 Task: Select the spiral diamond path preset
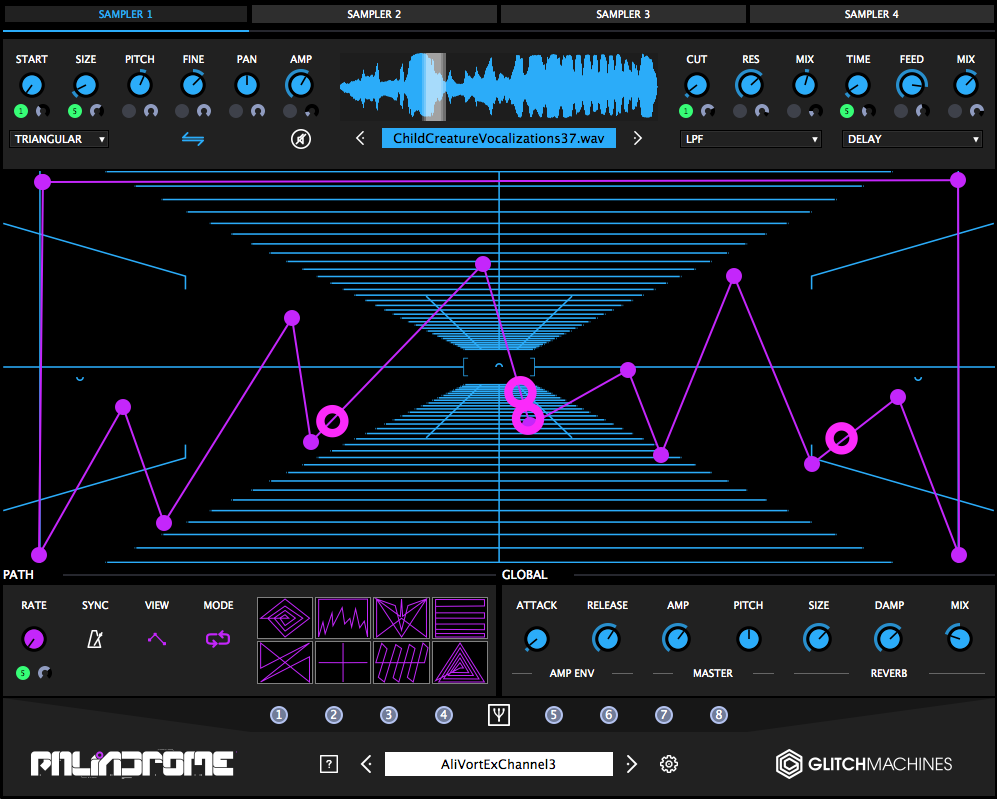pos(285,618)
